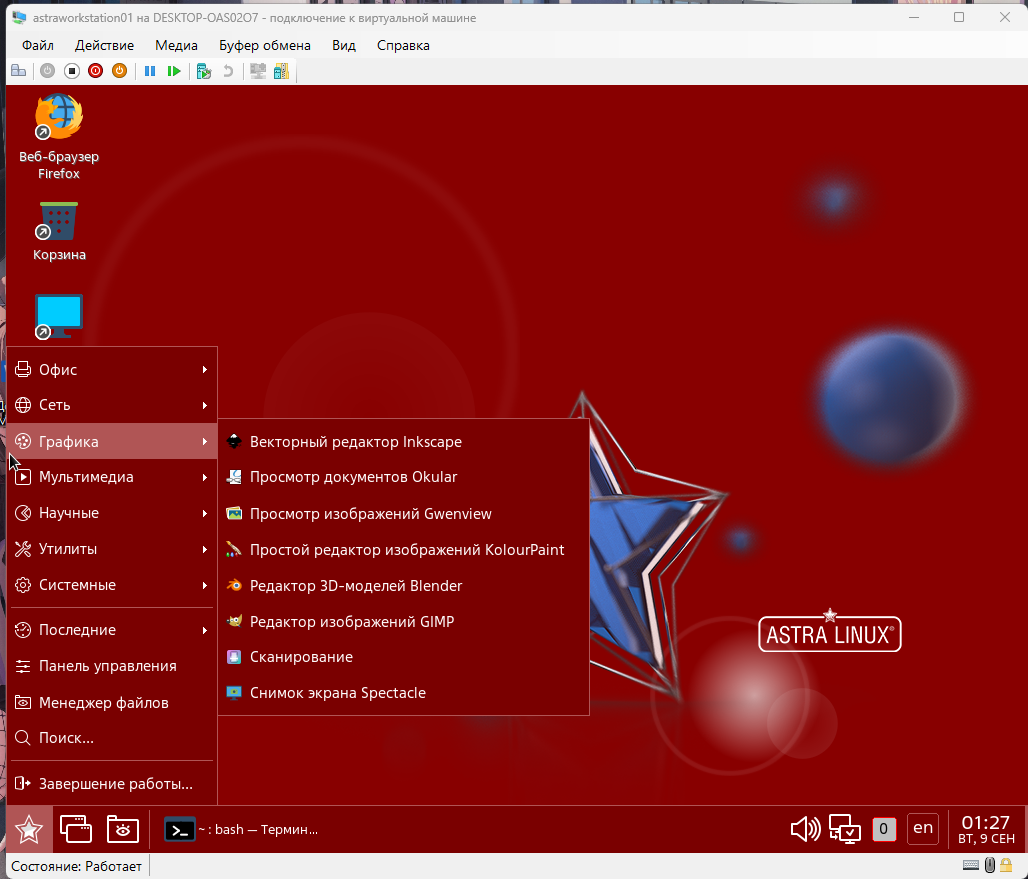The image size is (1028, 879).
Task: Switch to the bash terminal taskbar window
Action: click(242, 829)
